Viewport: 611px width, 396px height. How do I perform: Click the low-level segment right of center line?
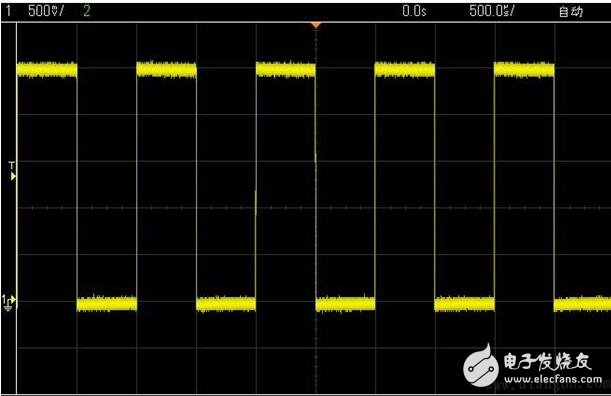click(346, 304)
